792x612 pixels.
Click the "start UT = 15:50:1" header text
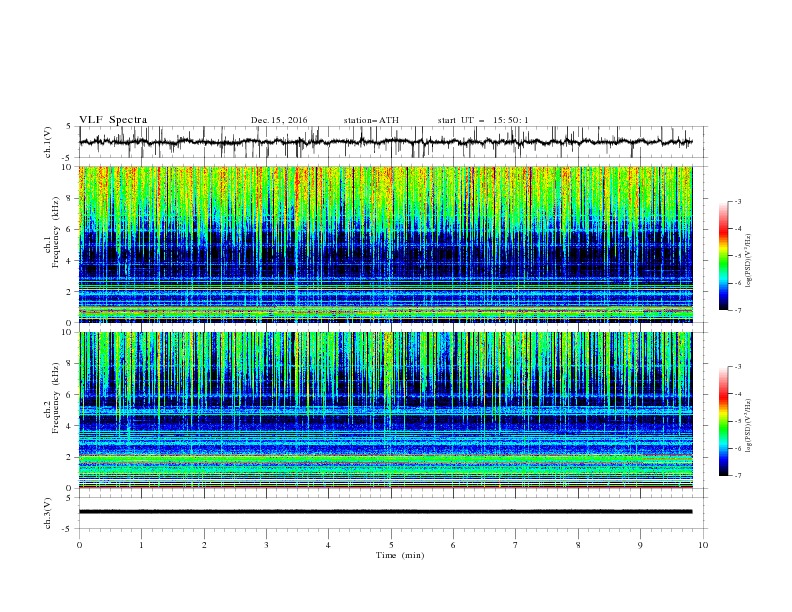click(483, 120)
